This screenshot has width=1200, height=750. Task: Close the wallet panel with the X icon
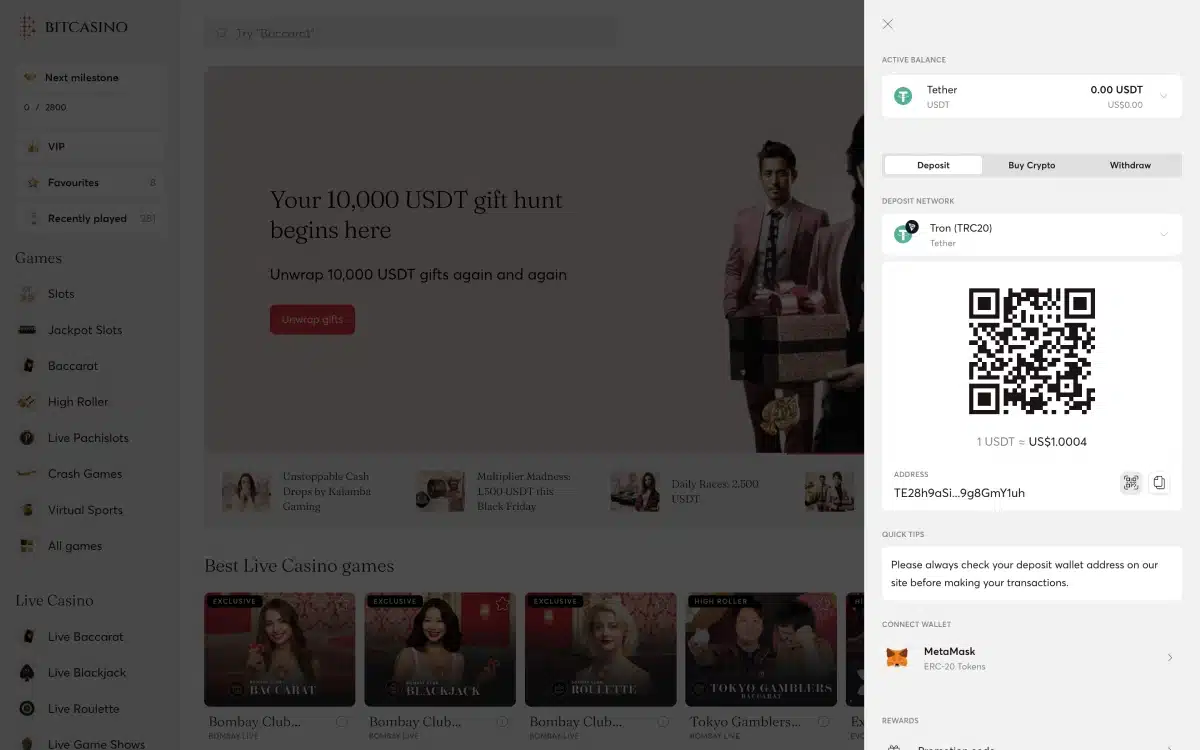pyautogui.click(x=888, y=24)
